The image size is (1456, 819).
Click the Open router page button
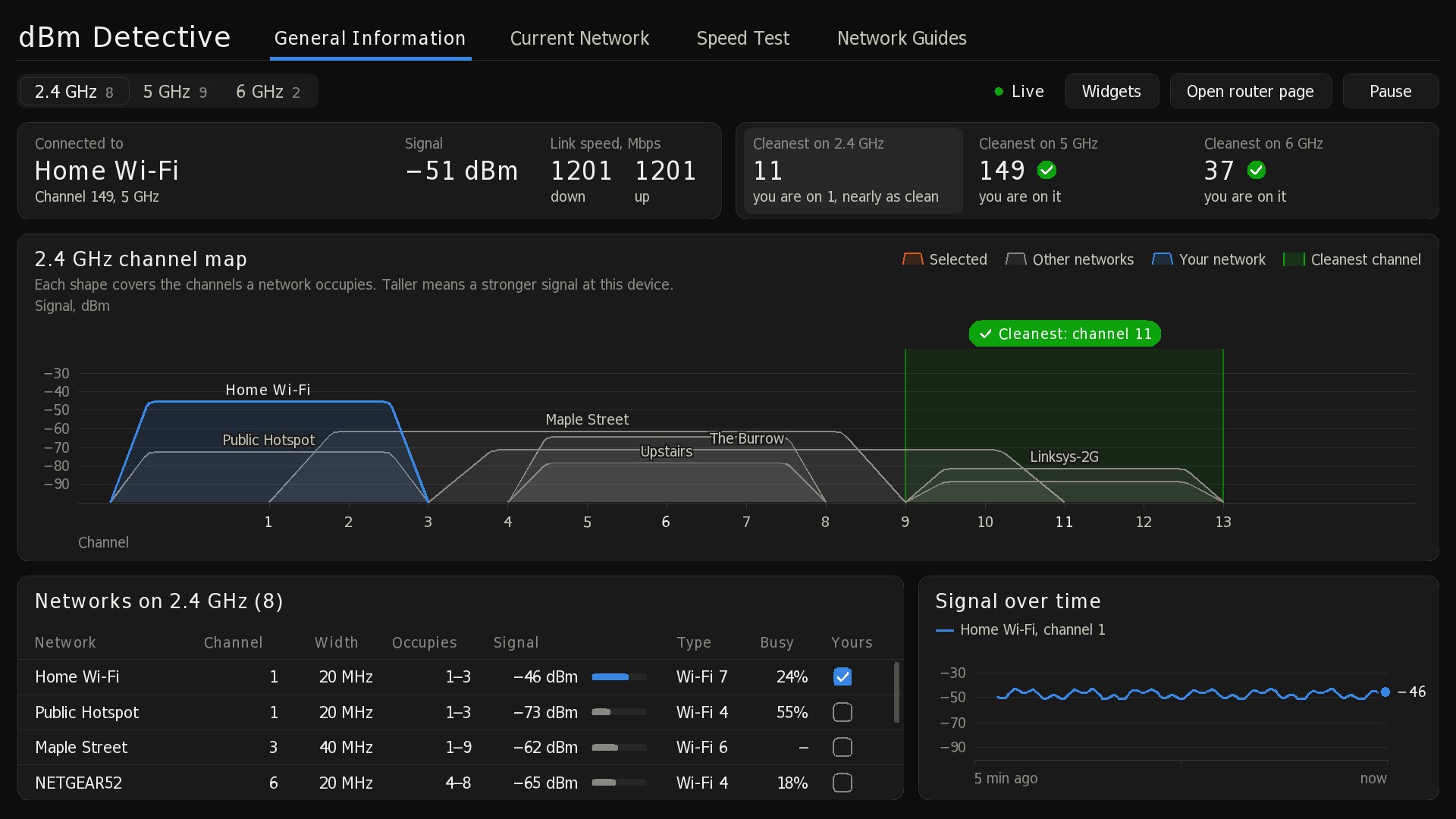(1250, 91)
